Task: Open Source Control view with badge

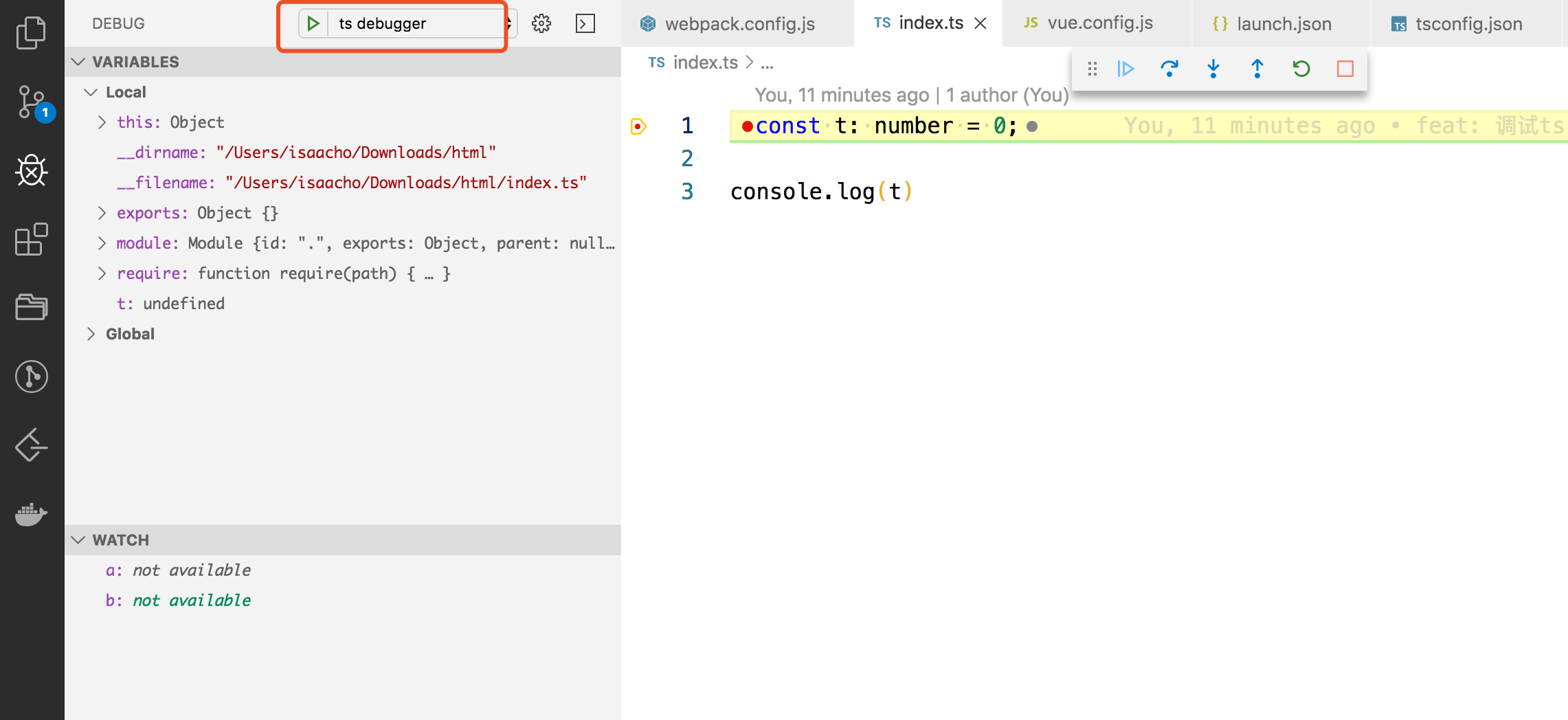Action: 32,102
